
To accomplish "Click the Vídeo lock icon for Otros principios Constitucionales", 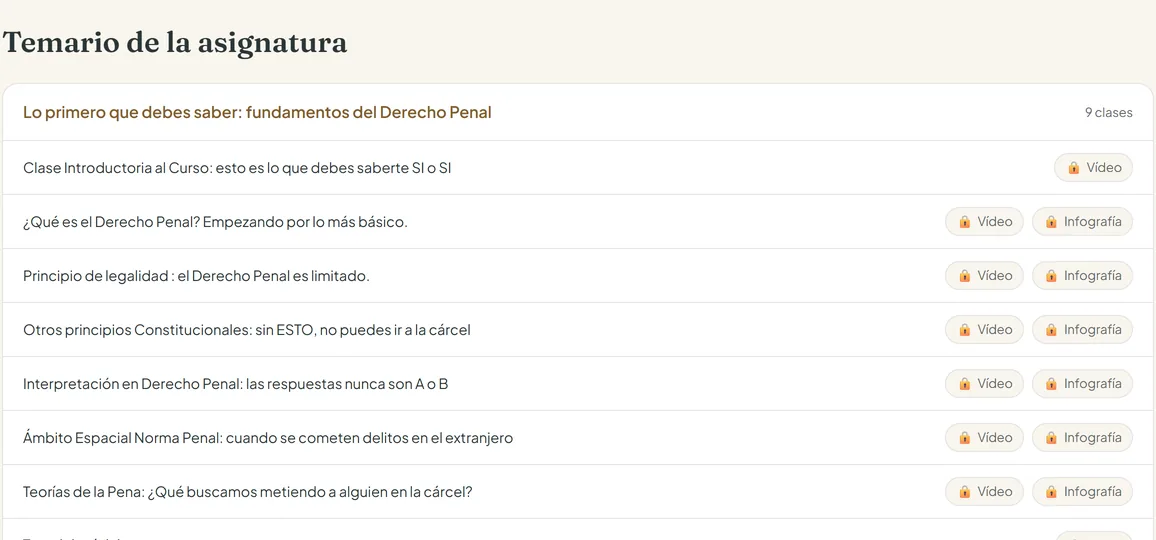I will point(964,330).
